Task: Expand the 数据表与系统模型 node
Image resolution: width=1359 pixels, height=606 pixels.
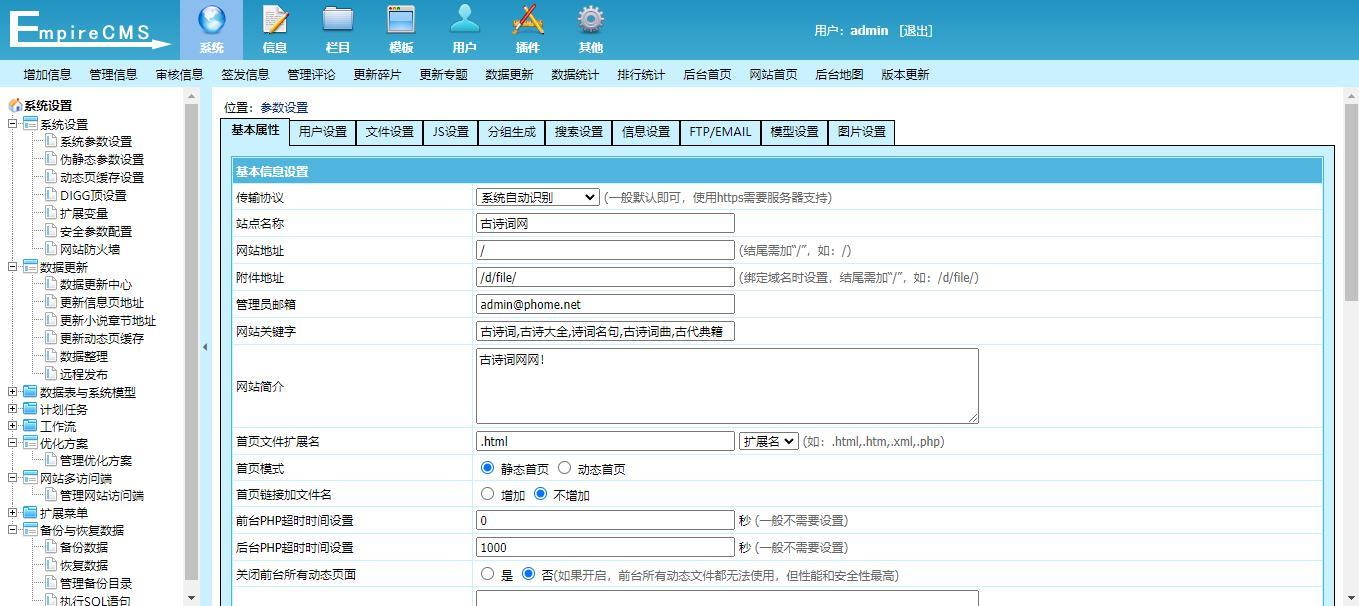Action: [13, 392]
